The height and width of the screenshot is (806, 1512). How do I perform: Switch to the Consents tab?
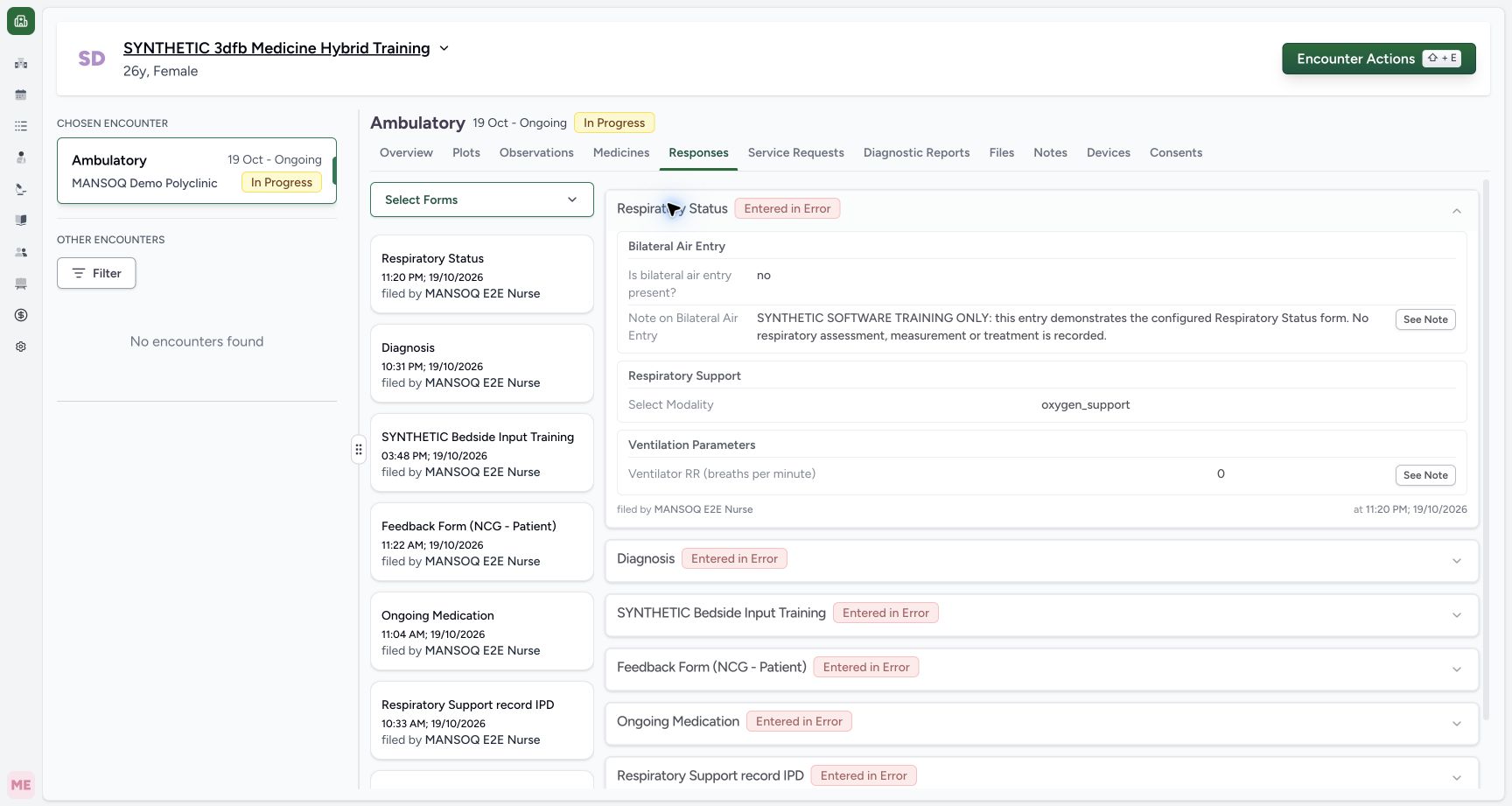1176,152
